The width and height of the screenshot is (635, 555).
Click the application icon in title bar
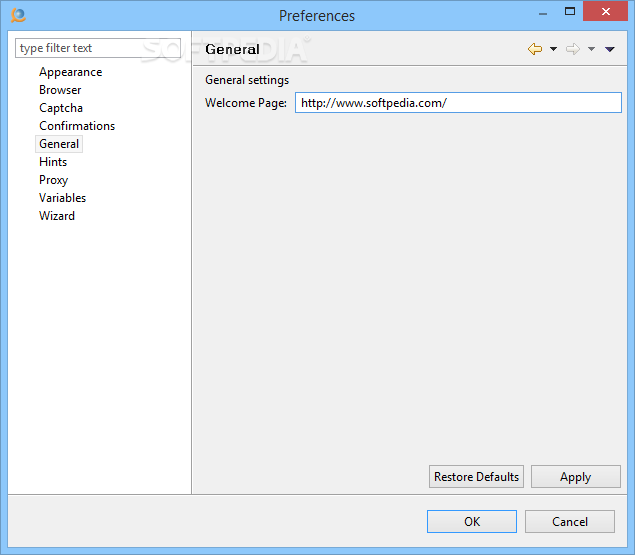pos(18,15)
